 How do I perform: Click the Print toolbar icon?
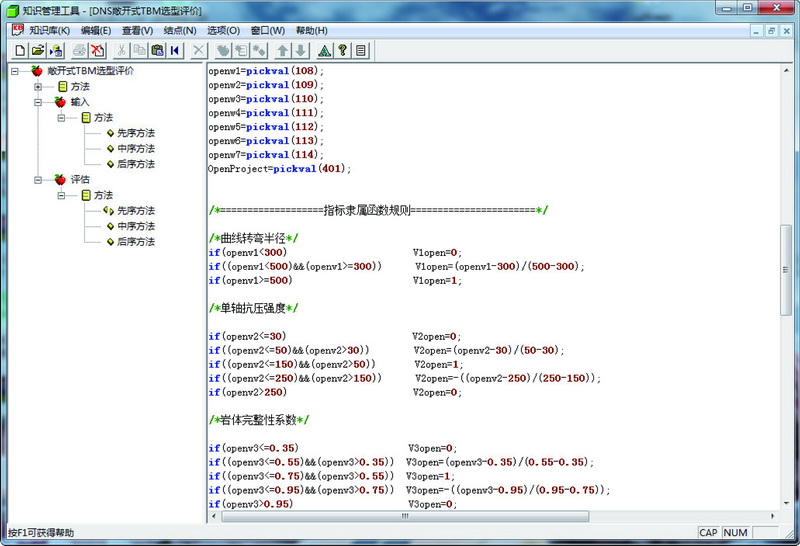(x=80, y=50)
